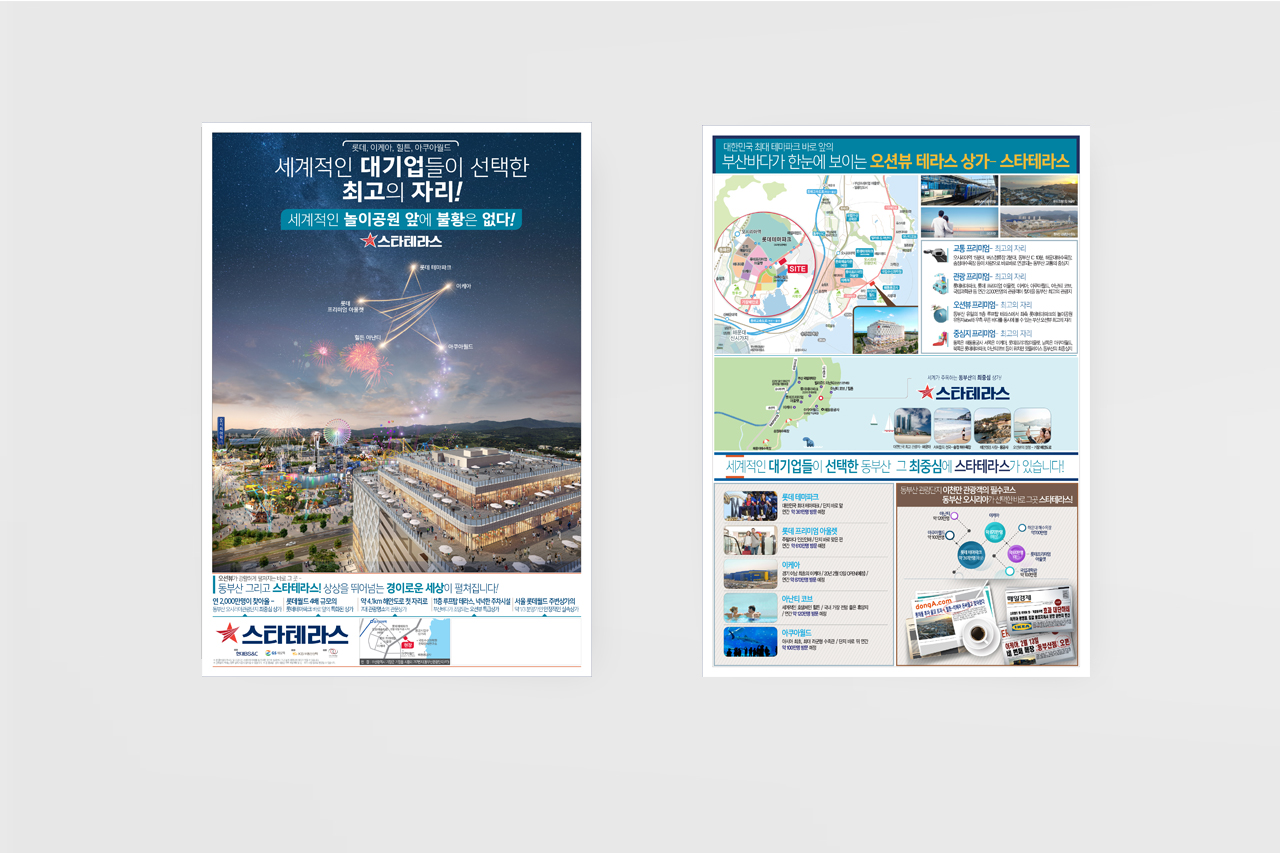The height and width of the screenshot is (853, 1280).
Task: Open the 아쿠아월드 list thumbnail
Action: (750, 641)
